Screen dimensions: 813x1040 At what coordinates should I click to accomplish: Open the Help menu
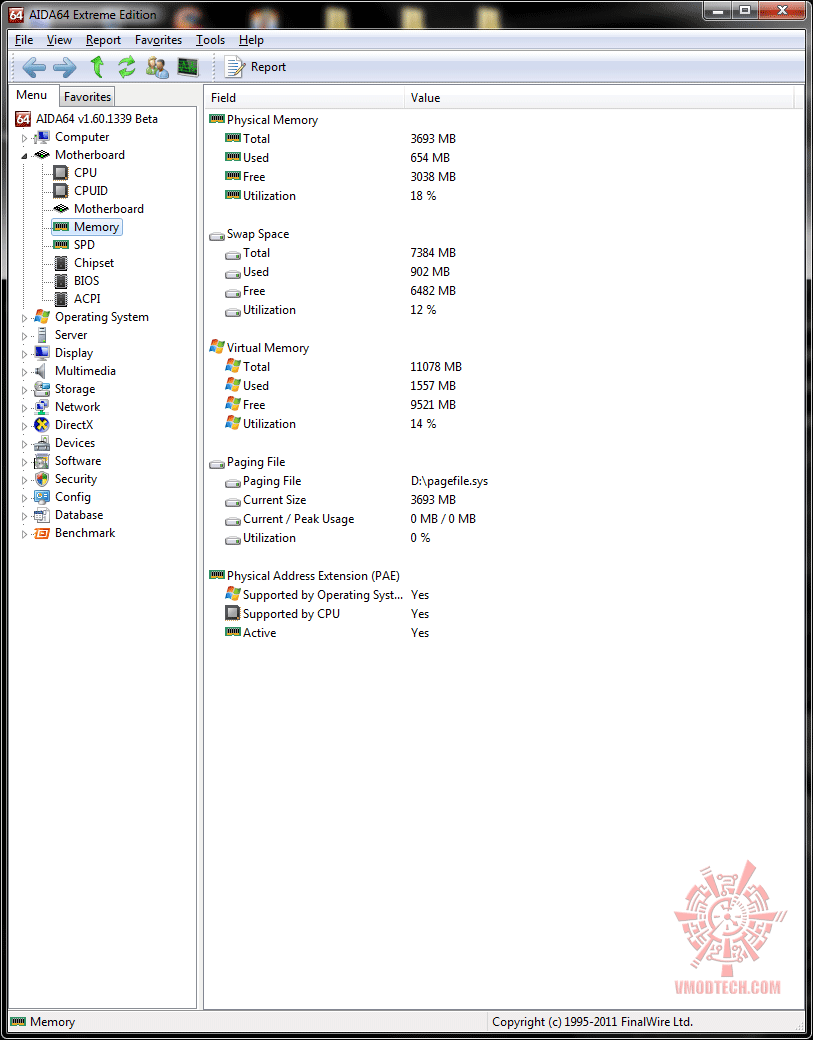[x=251, y=40]
